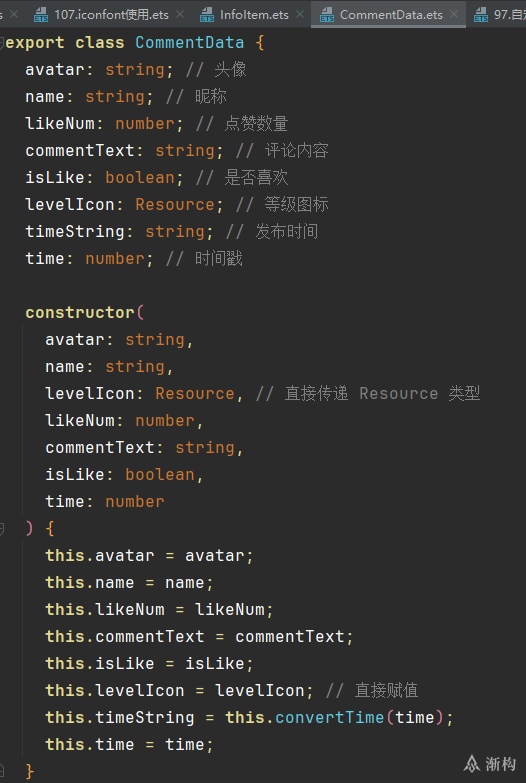Image resolution: width=526 pixels, height=783 pixels.
Task: Switch to the InfoItem.ets tab
Action: pyautogui.click(x=254, y=15)
